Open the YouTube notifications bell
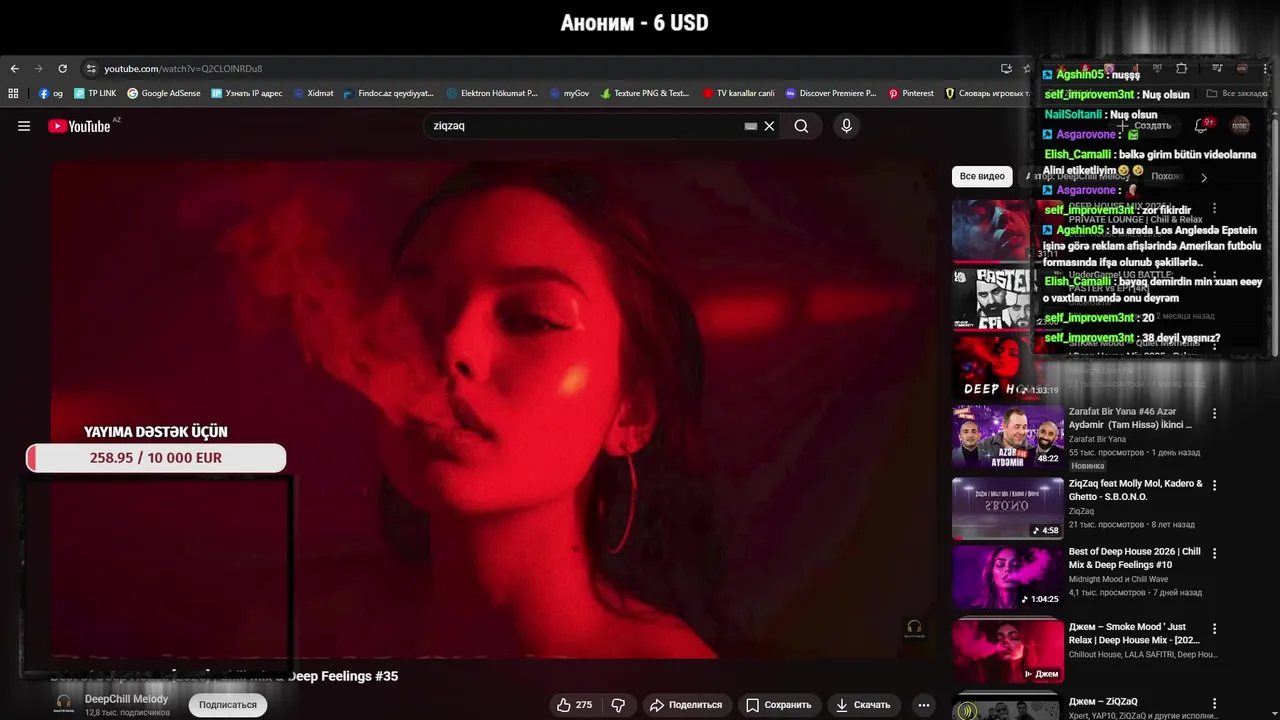Viewport: 1280px width, 720px height. tap(1201, 126)
